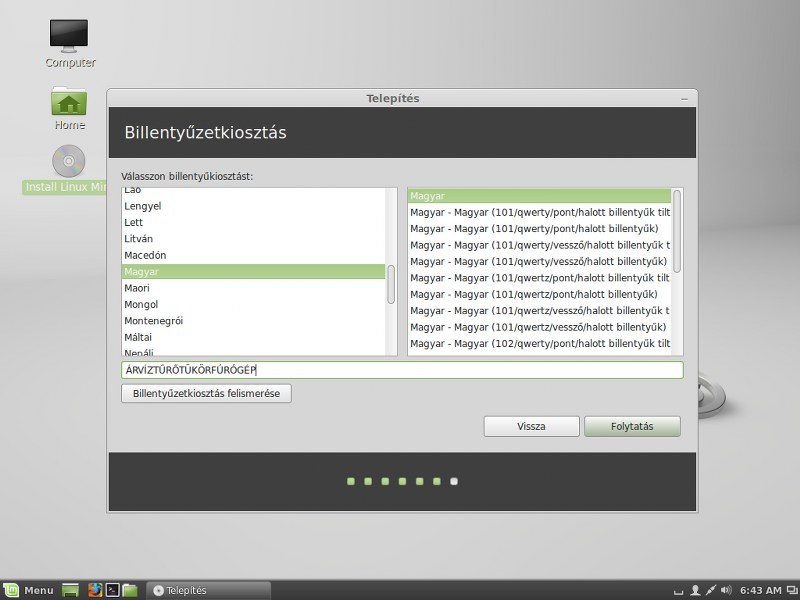Screen dimensions: 800x600
Task: Choose Magyar 101/qwertz/vessző/halott billentyűk variant
Action: [x=539, y=327]
